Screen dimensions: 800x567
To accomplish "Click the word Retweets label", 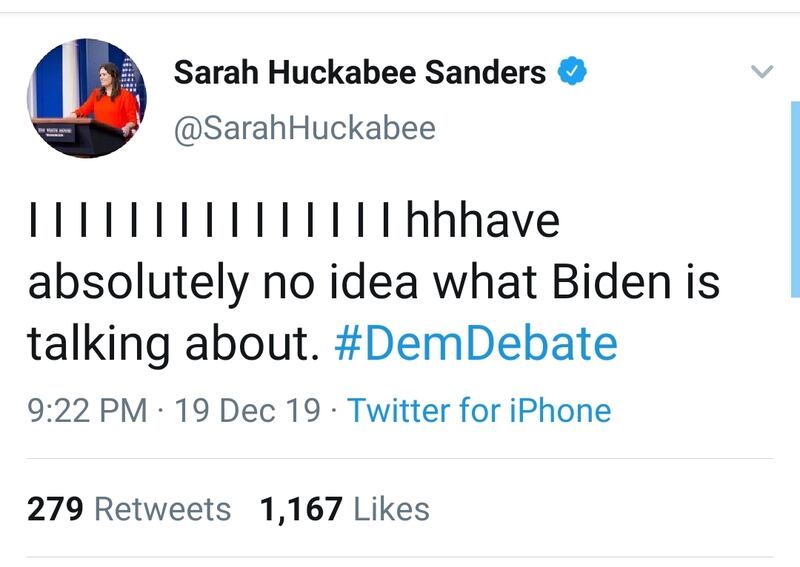I will click(162, 509).
